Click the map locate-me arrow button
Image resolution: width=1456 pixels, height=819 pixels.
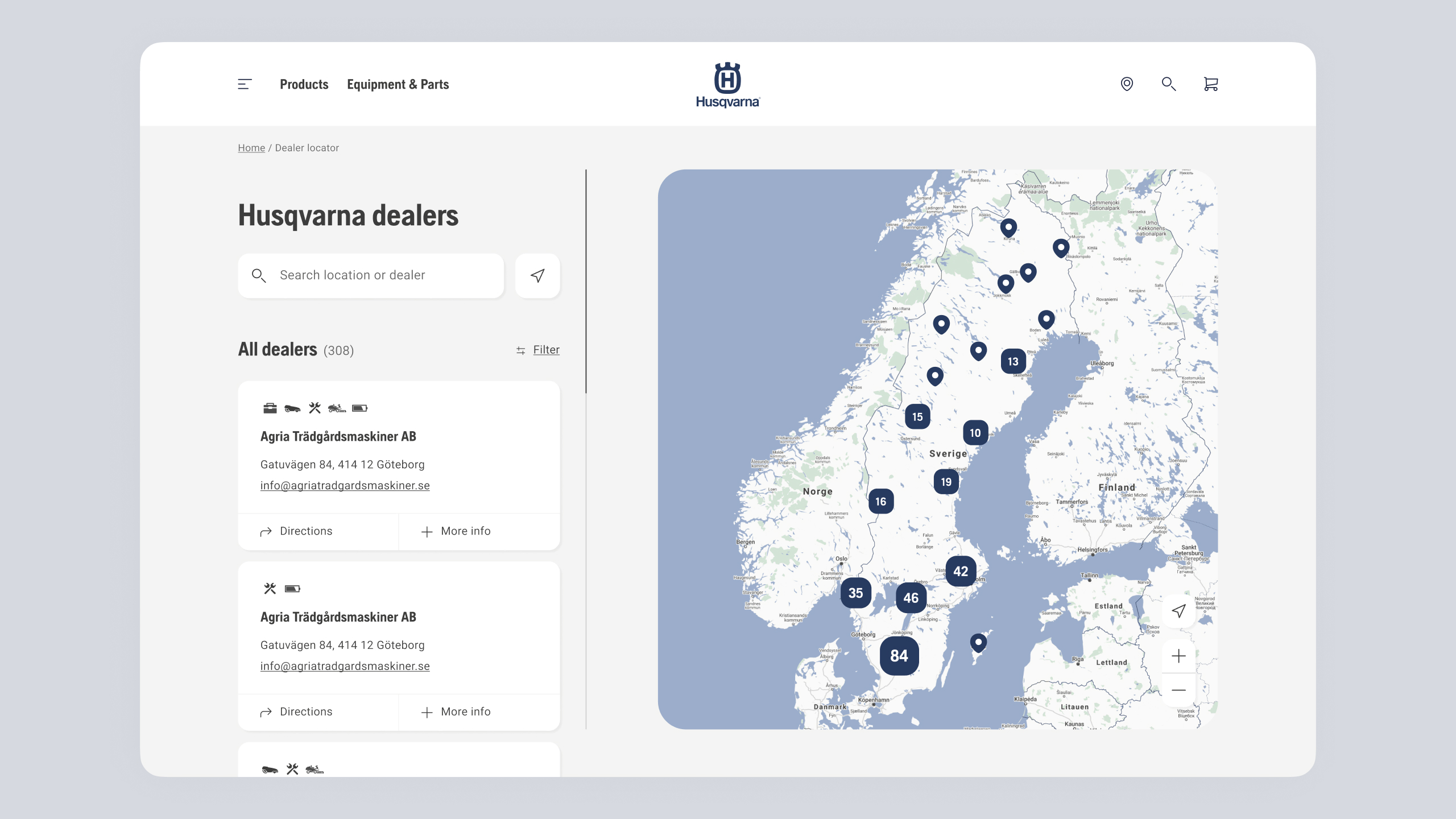pyautogui.click(x=1178, y=611)
